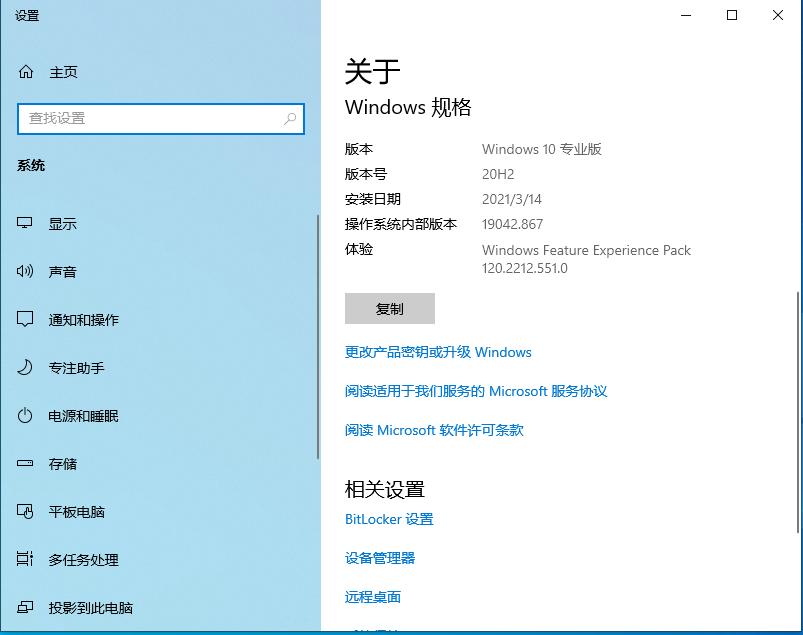Go to 主页 (Settings home)
Image resolution: width=803 pixels, height=635 pixels.
[62, 72]
